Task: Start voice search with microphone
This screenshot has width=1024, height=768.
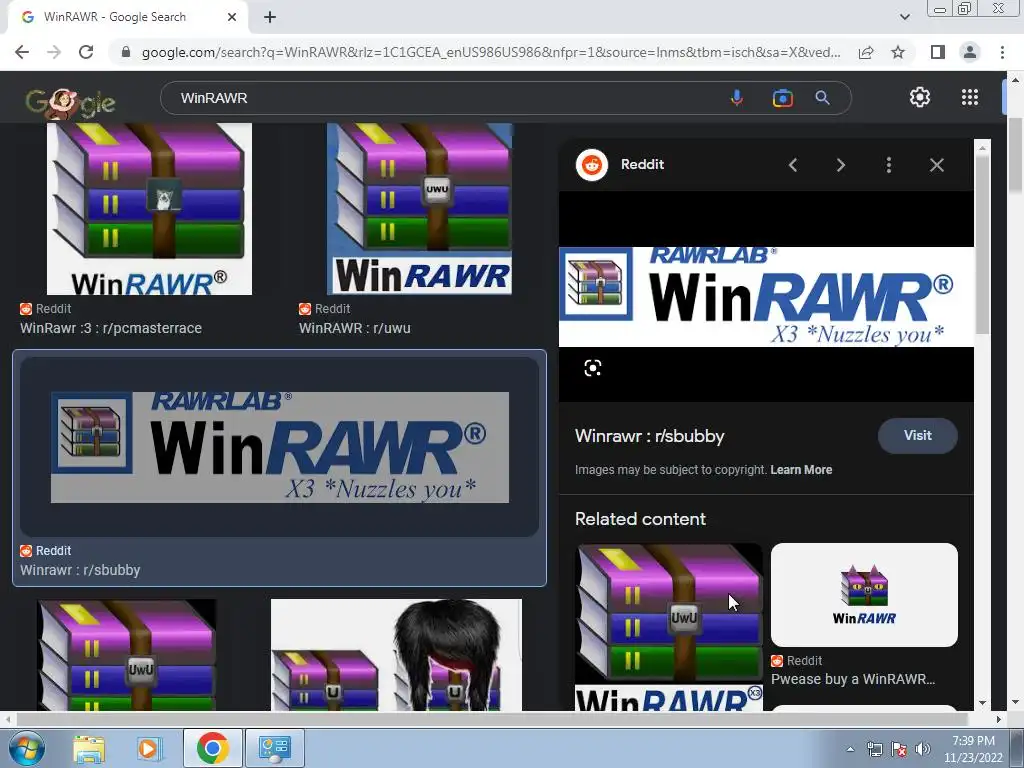Action: click(x=737, y=98)
